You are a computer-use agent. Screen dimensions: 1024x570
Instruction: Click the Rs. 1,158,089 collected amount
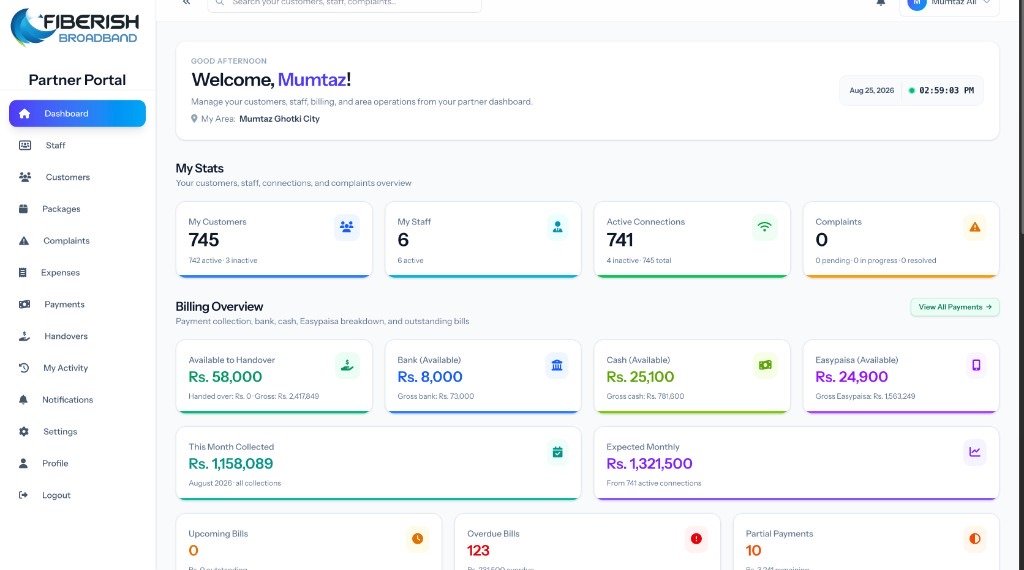click(x=231, y=464)
